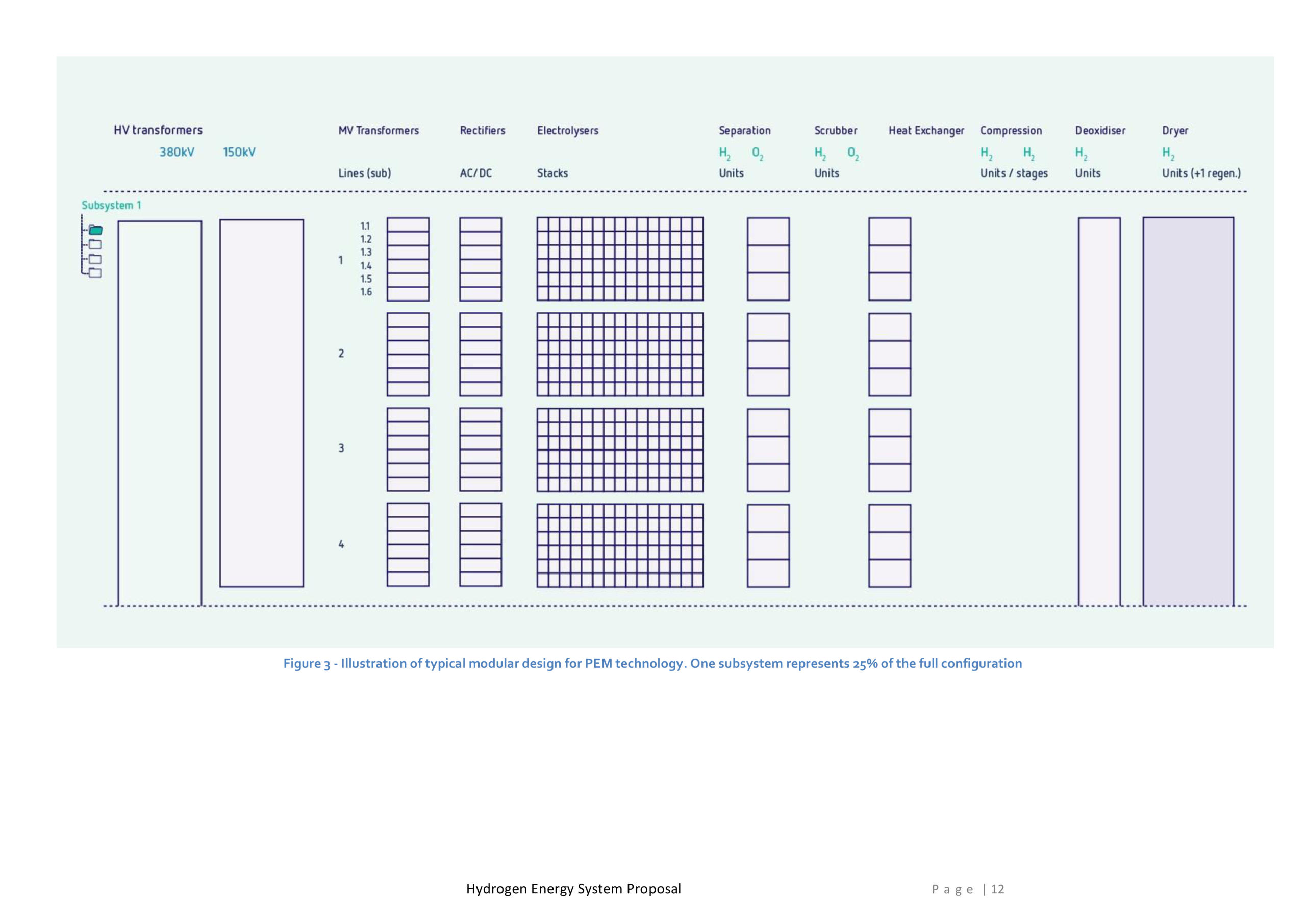Click the Electrolysers column heading

pyautogui.click(x=568, y=131)
